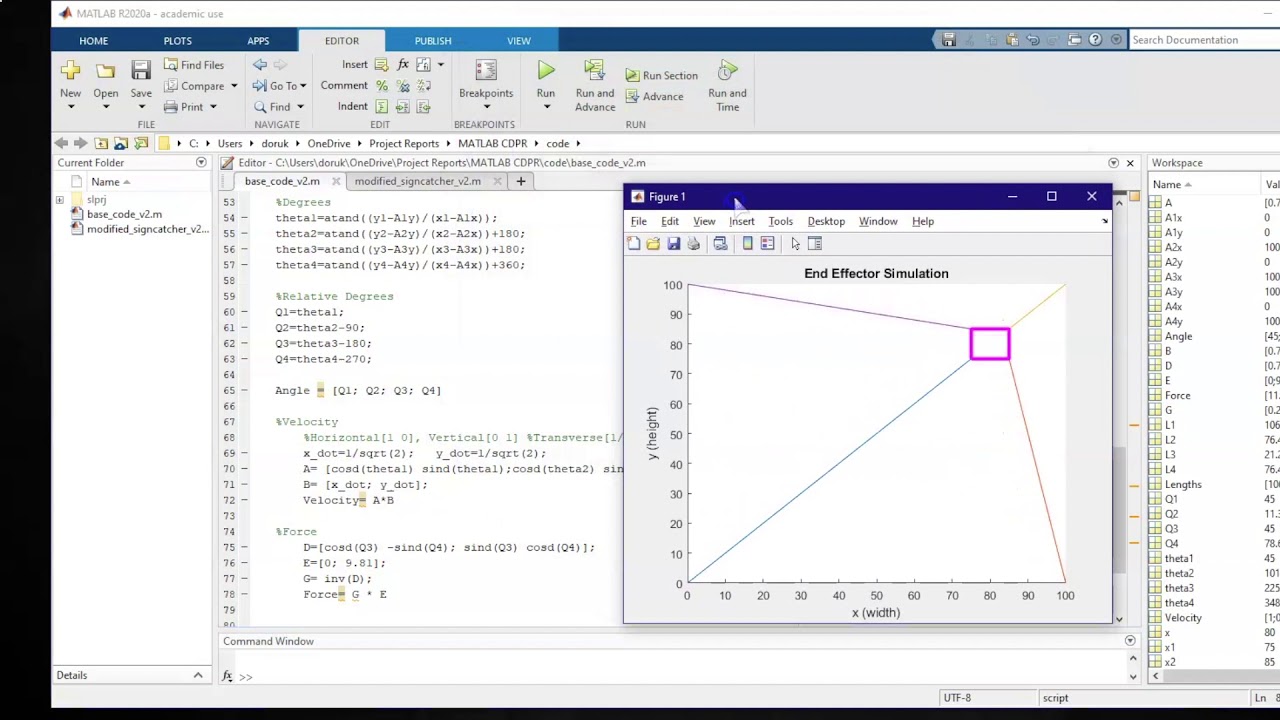
Task: Open the Breakpoints icon
Action: point(486,70)
